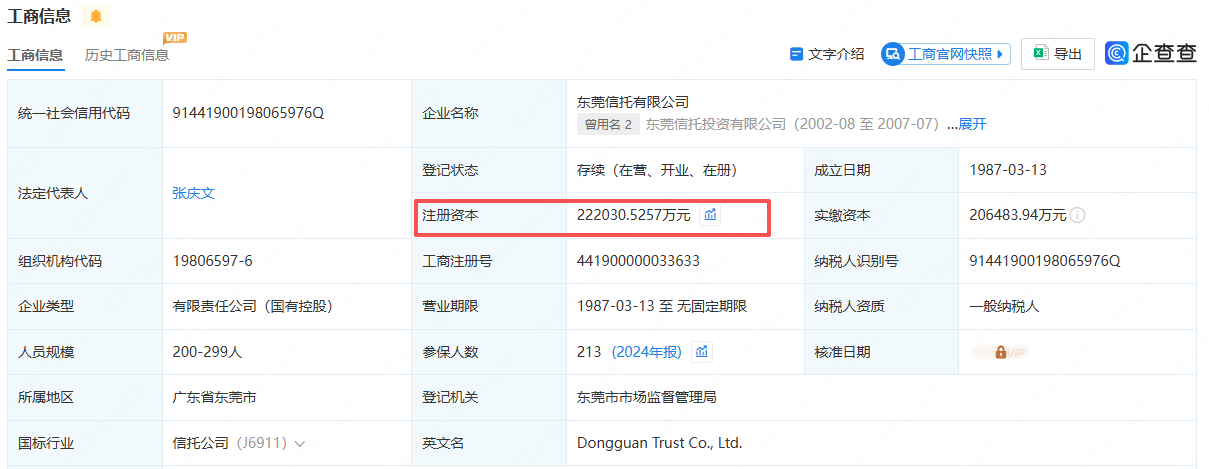Select region 广东省东莞市

point(214,397)
